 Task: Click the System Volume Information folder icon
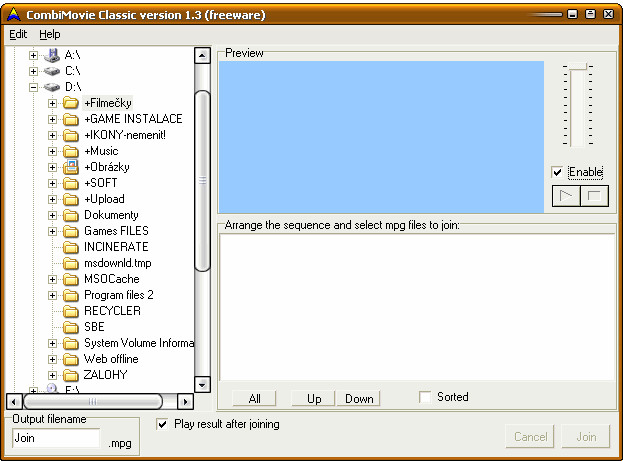pyautogui.click(x=71, y=343)
